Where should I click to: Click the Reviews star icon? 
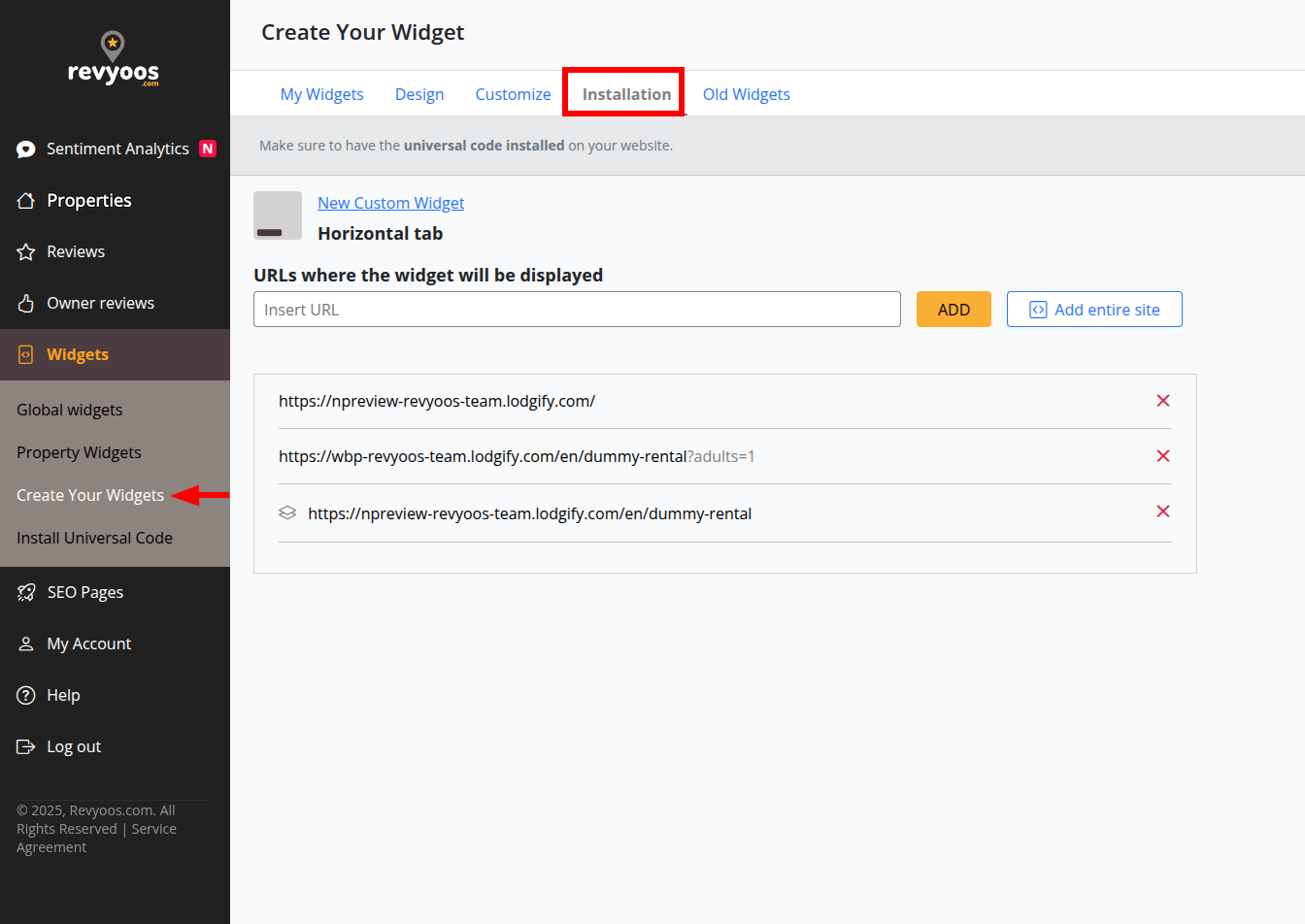coord(26,252)
